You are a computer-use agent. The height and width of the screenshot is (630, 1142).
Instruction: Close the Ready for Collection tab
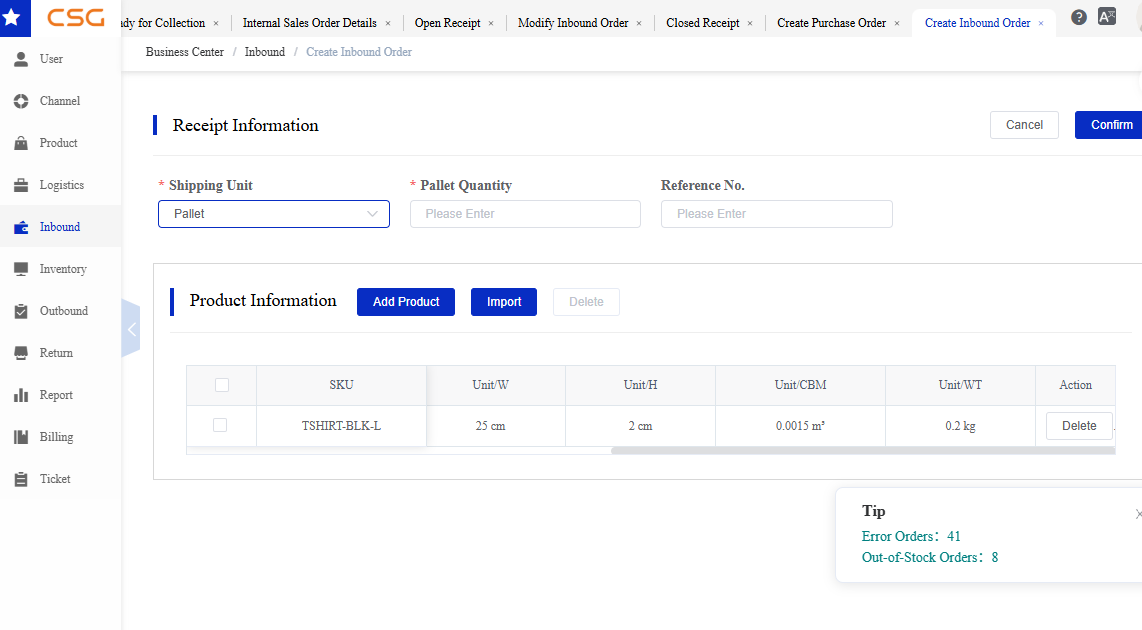point(216,23)
